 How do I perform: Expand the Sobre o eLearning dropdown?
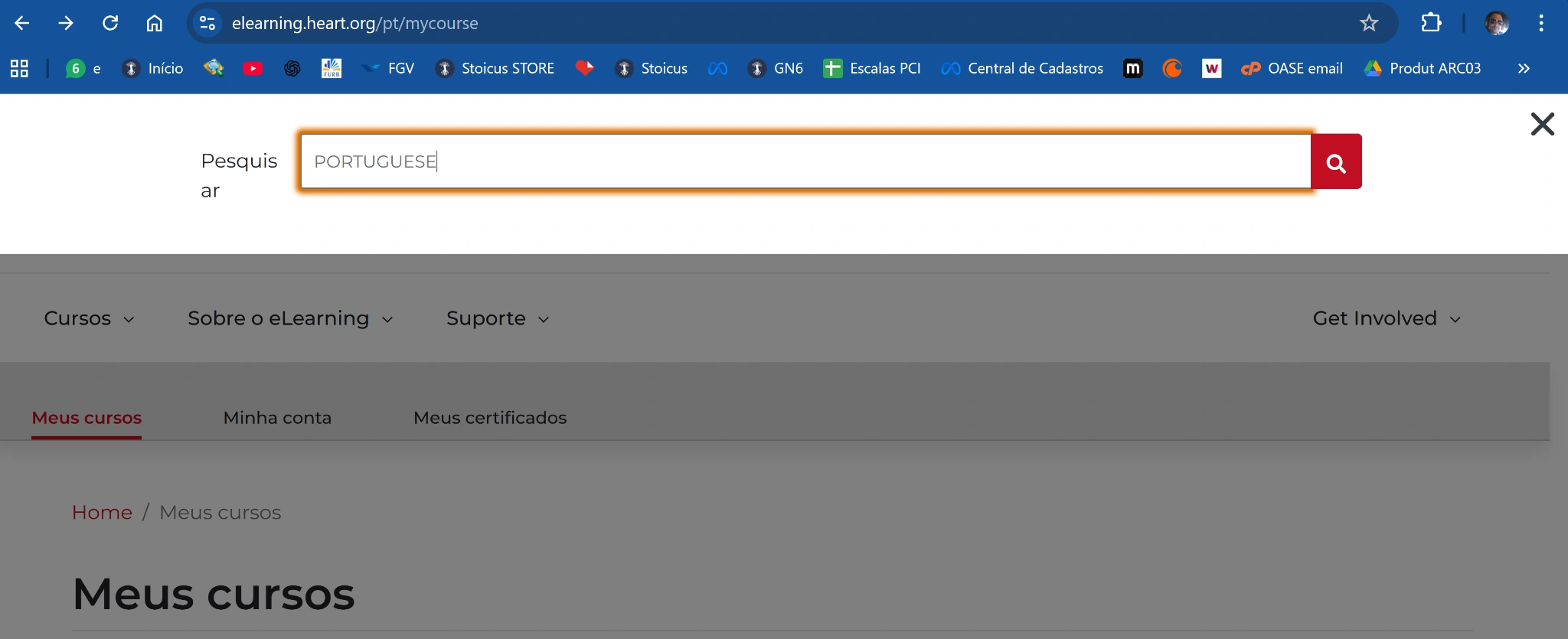pos(291,318)
